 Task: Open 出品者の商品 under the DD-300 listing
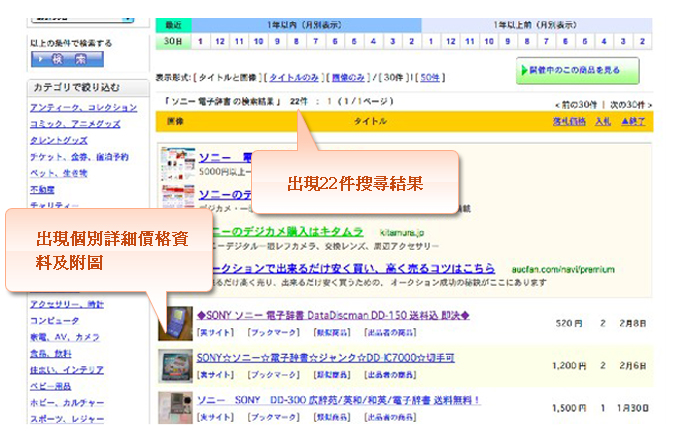pyautogui.click(x=390, y=417)
